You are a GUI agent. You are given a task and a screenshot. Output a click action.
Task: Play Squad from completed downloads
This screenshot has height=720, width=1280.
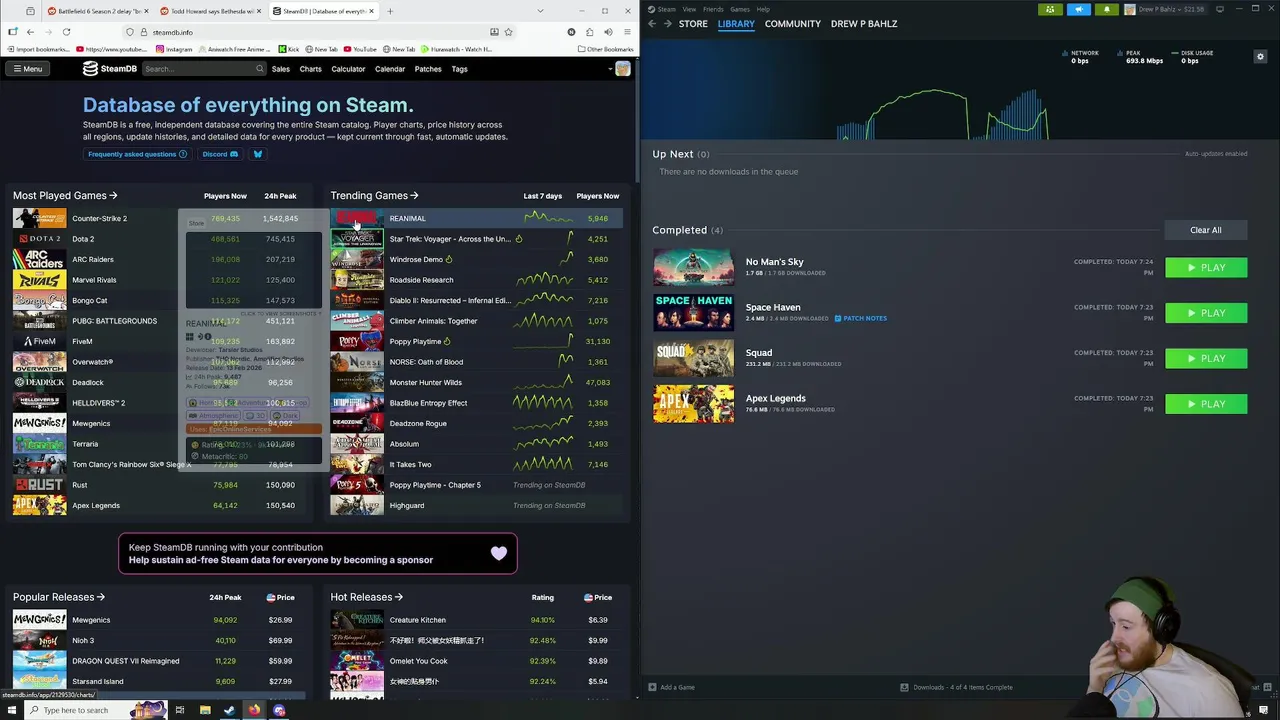click(x=1206, y=358)
